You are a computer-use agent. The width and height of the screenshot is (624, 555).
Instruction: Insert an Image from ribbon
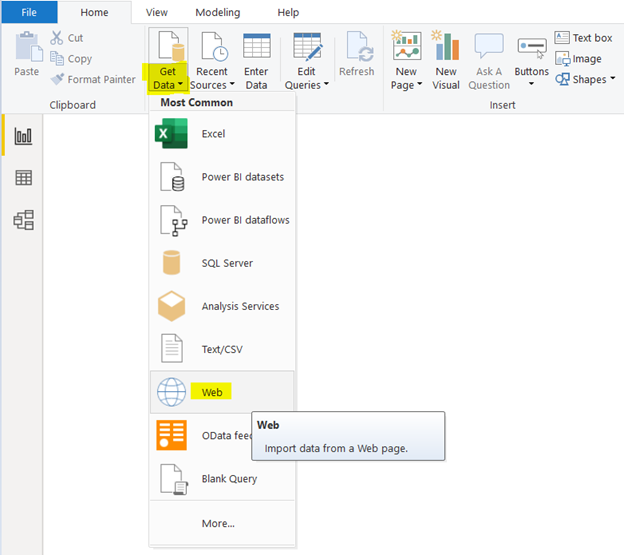(578, 59)
